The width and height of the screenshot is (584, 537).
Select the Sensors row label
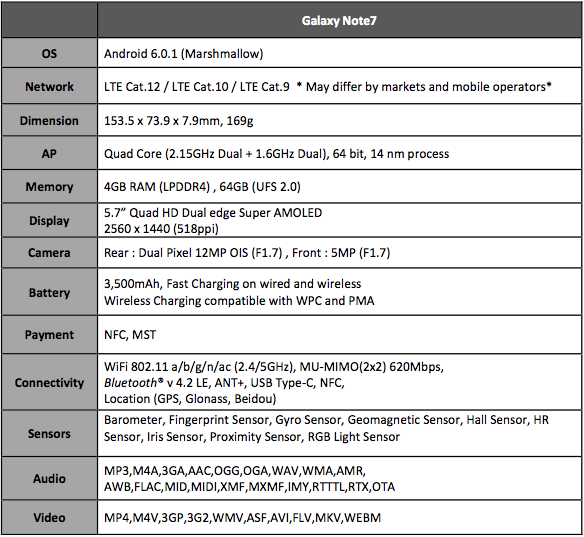click(x=49, y=434)
